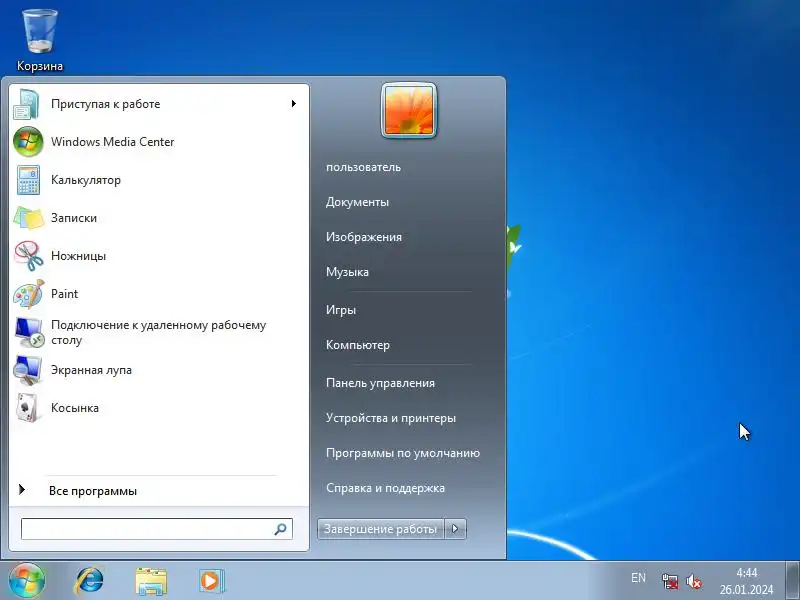Viewport: 800px width, 600px height.
Task: Open Internet Explorer from taskbar
Action: (89, 581)
